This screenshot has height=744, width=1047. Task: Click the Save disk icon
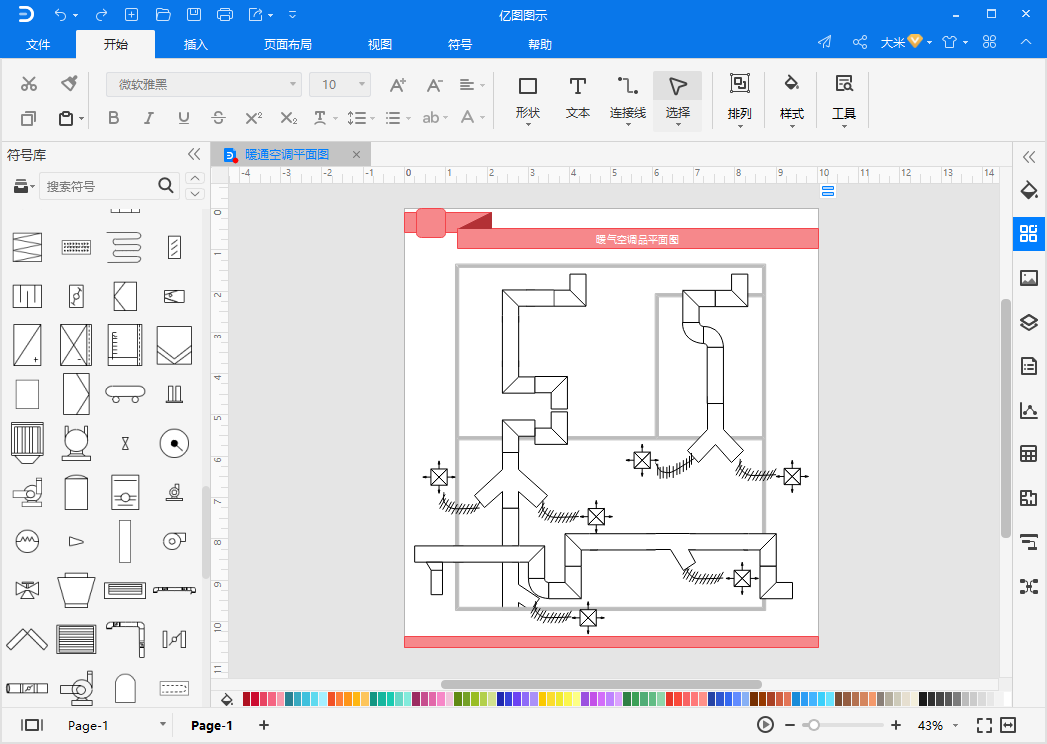tap(194, 15)
